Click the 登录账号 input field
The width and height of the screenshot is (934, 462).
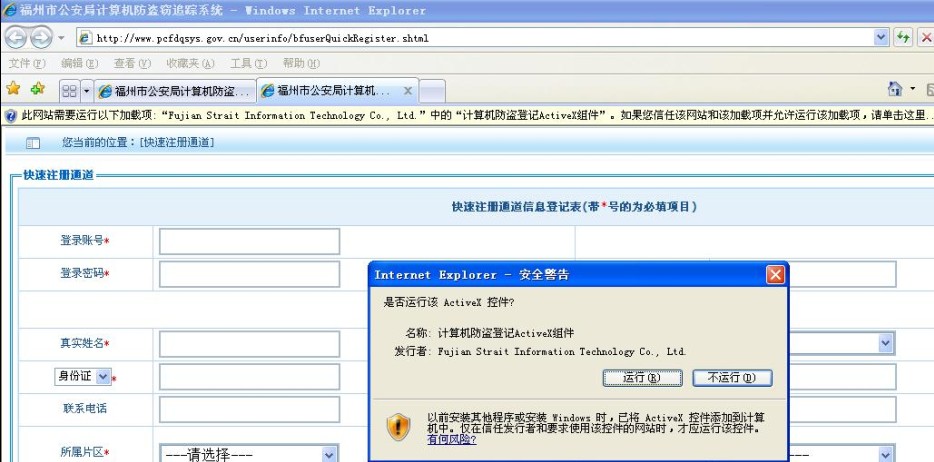point(249,241)
